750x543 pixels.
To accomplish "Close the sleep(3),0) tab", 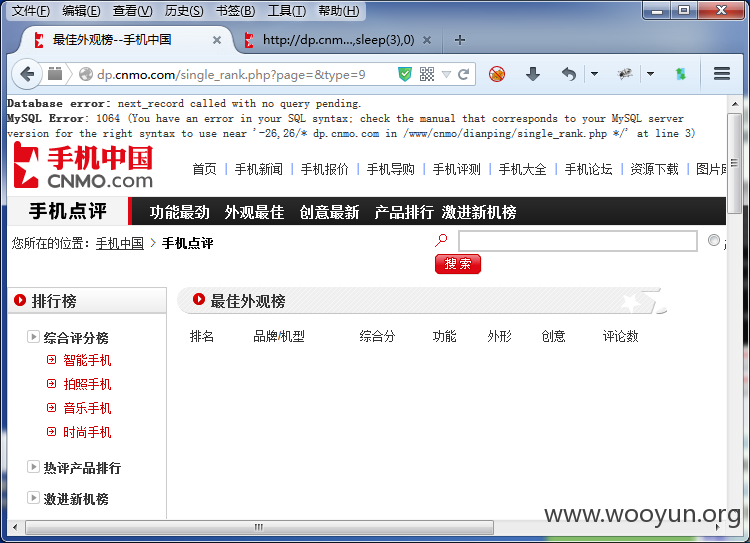I will pos(427,40).
